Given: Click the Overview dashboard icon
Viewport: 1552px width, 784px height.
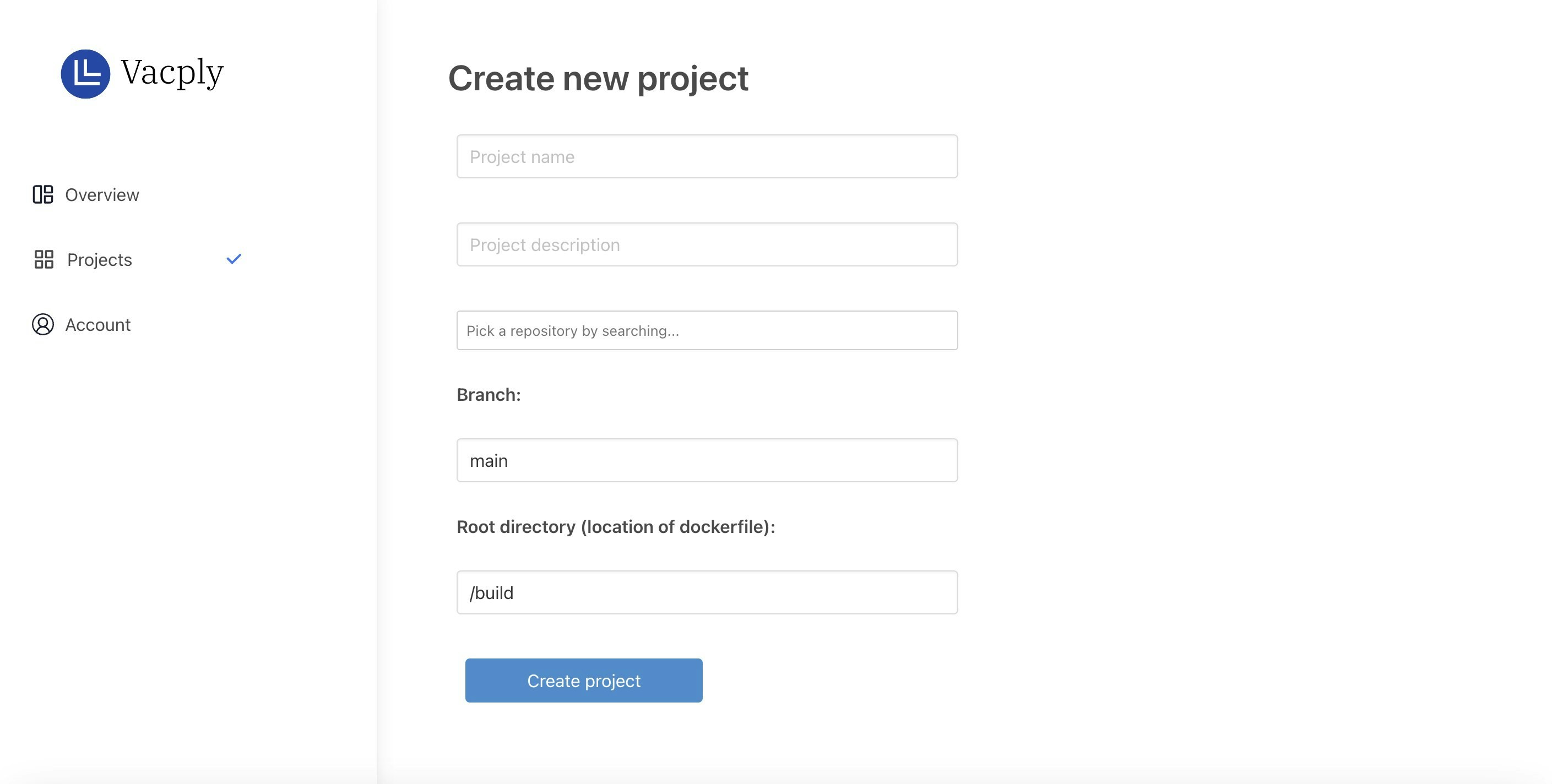Looking at the screenshot, I should 43,194.
